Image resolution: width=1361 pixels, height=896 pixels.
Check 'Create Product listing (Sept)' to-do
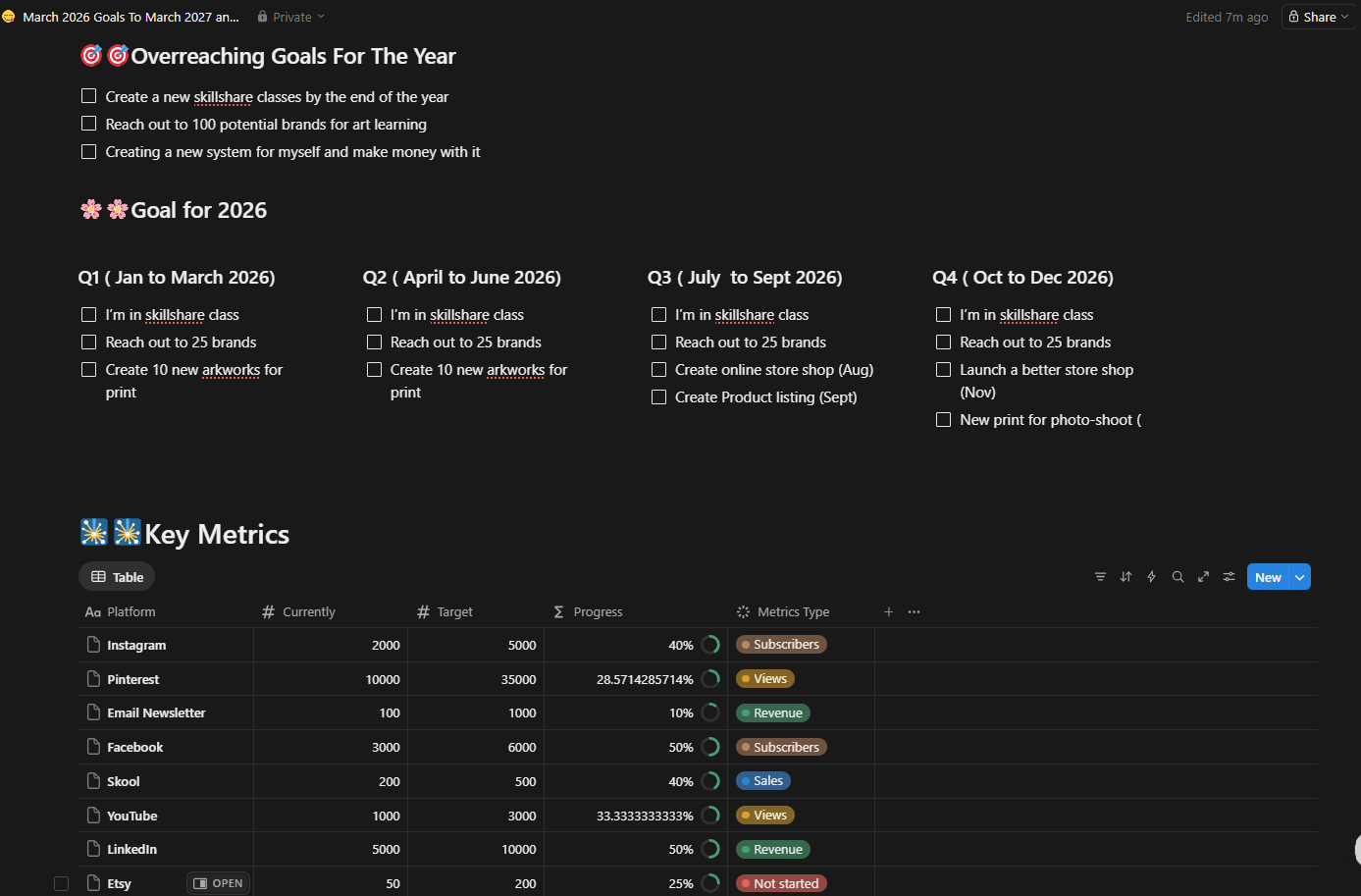coord(658,396)
